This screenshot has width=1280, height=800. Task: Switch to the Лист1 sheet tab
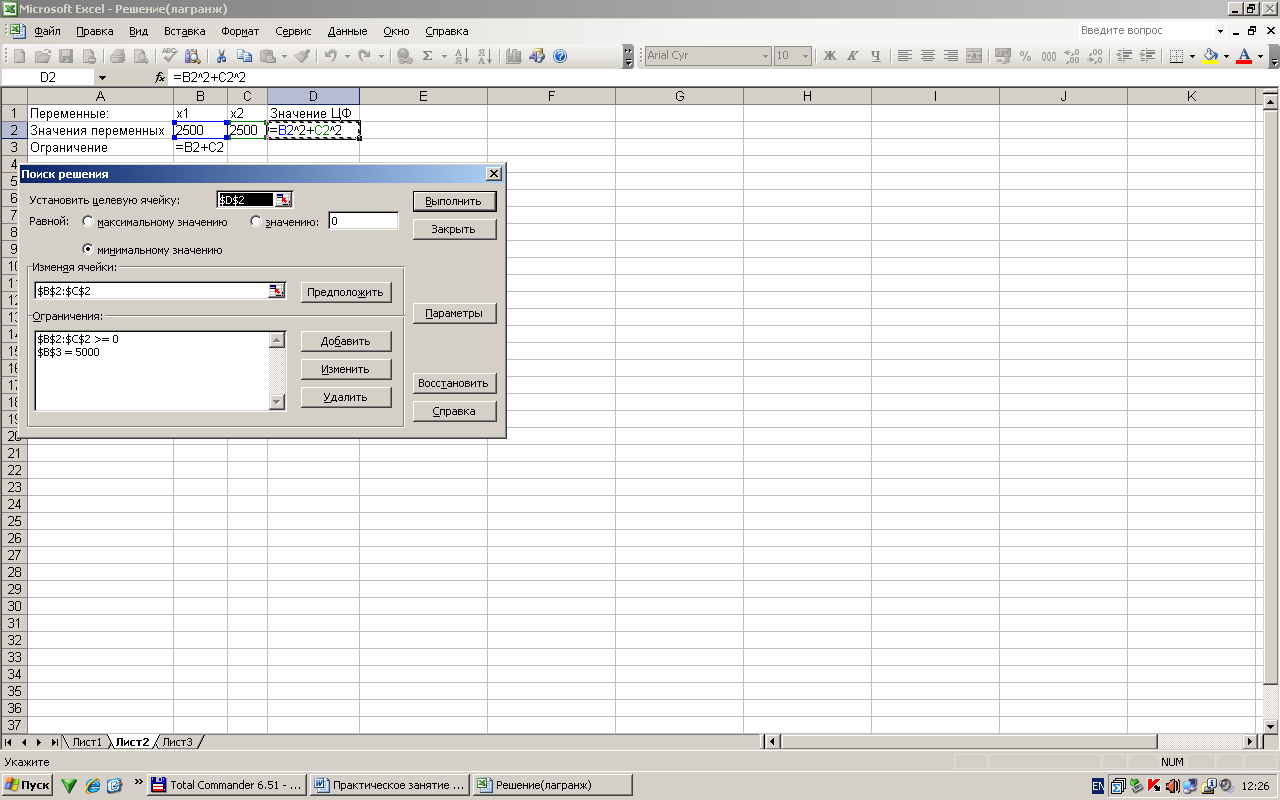point(87,742)
